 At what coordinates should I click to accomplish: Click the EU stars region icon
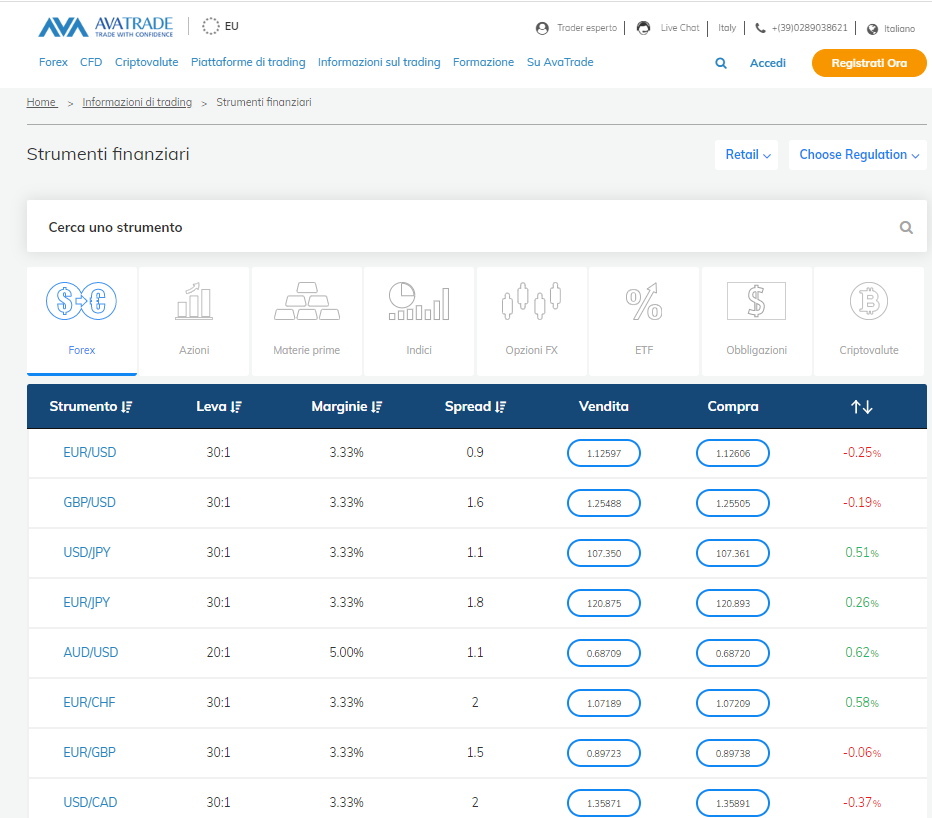[x=210, y=26]
